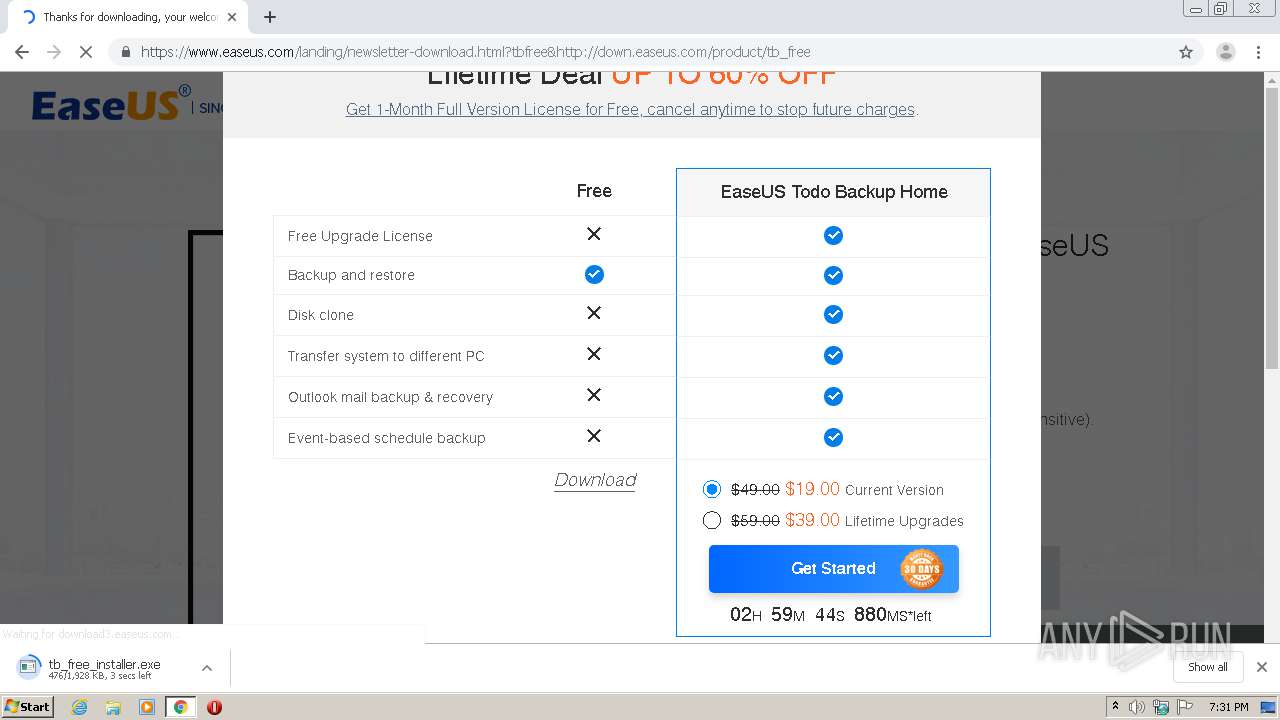Open Windows Explorer folder from the taskbar
Image resolution: width=1280 pixels, height=720 pixels.
[x=113, y=707]
